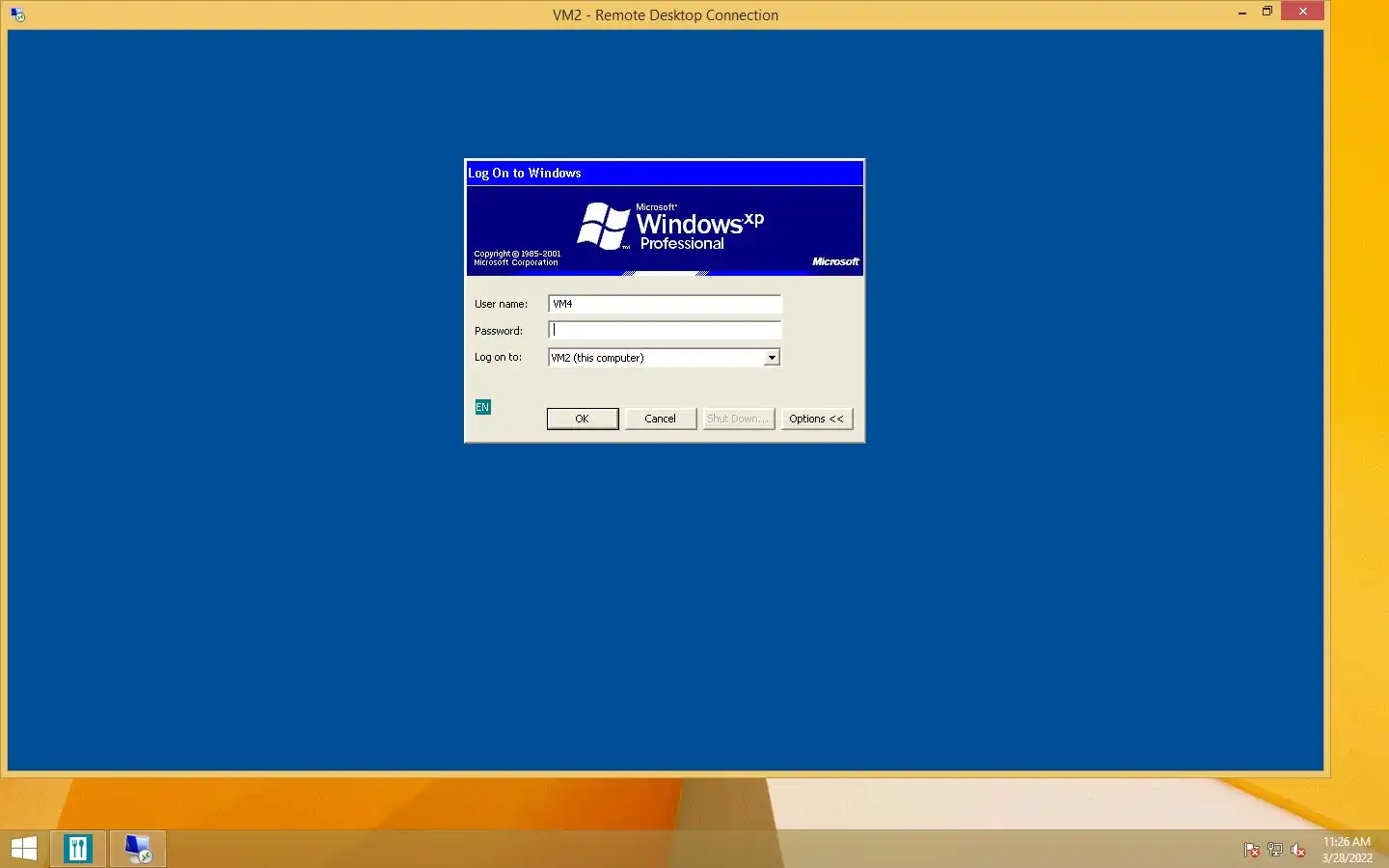Click the Shut Down button
Image resolution: width=1389 pixels, height=868 pixels.
[x=738, y=419]
